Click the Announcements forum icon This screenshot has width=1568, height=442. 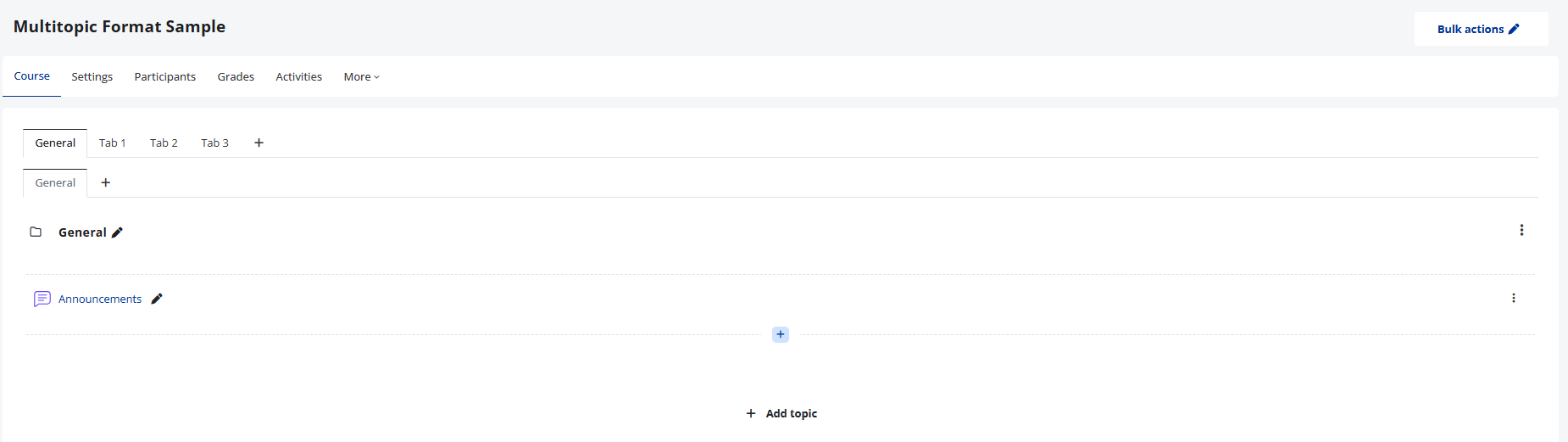pos(42,299)
